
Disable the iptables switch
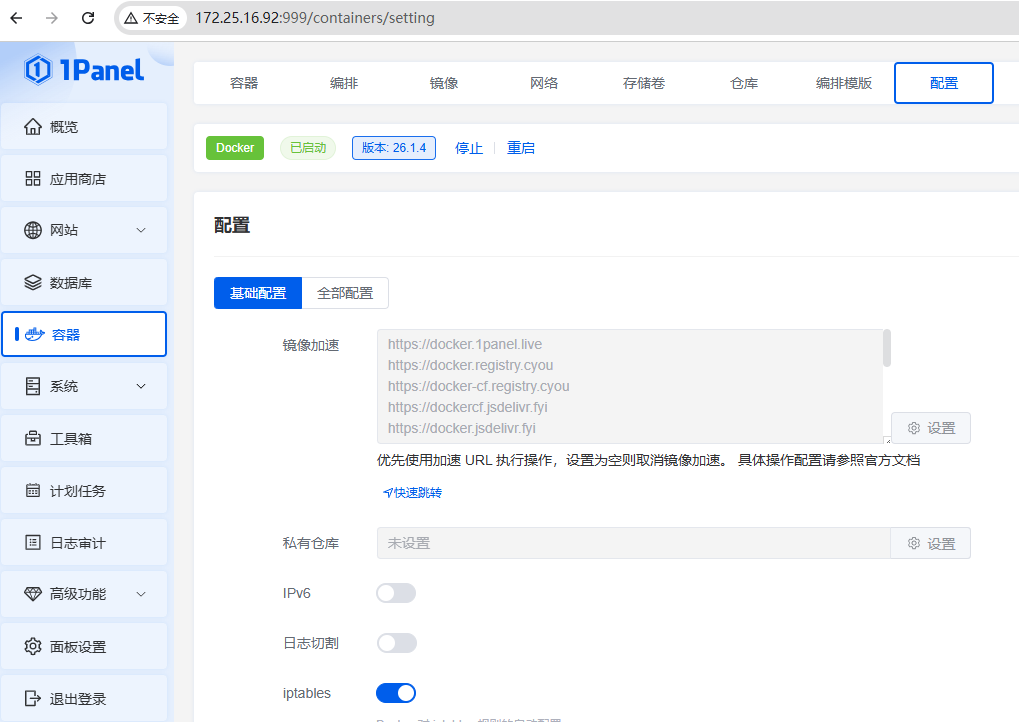coord(395,693)
